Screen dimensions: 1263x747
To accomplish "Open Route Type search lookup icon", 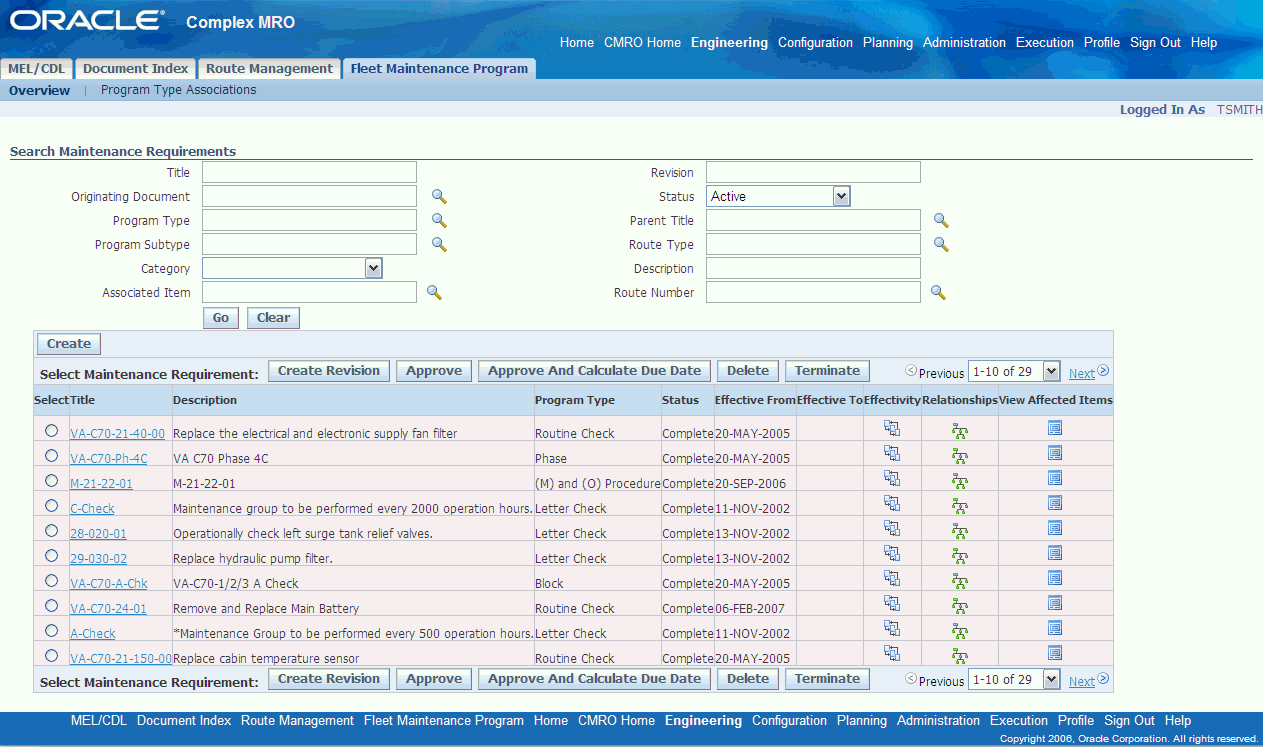I will [941, 244].
